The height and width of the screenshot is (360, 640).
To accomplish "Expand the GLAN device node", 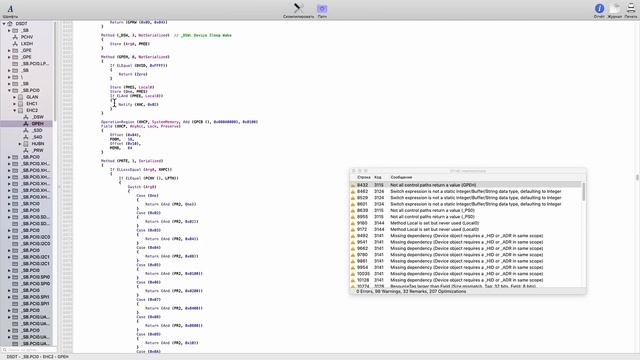I will [x=15, y=97].
